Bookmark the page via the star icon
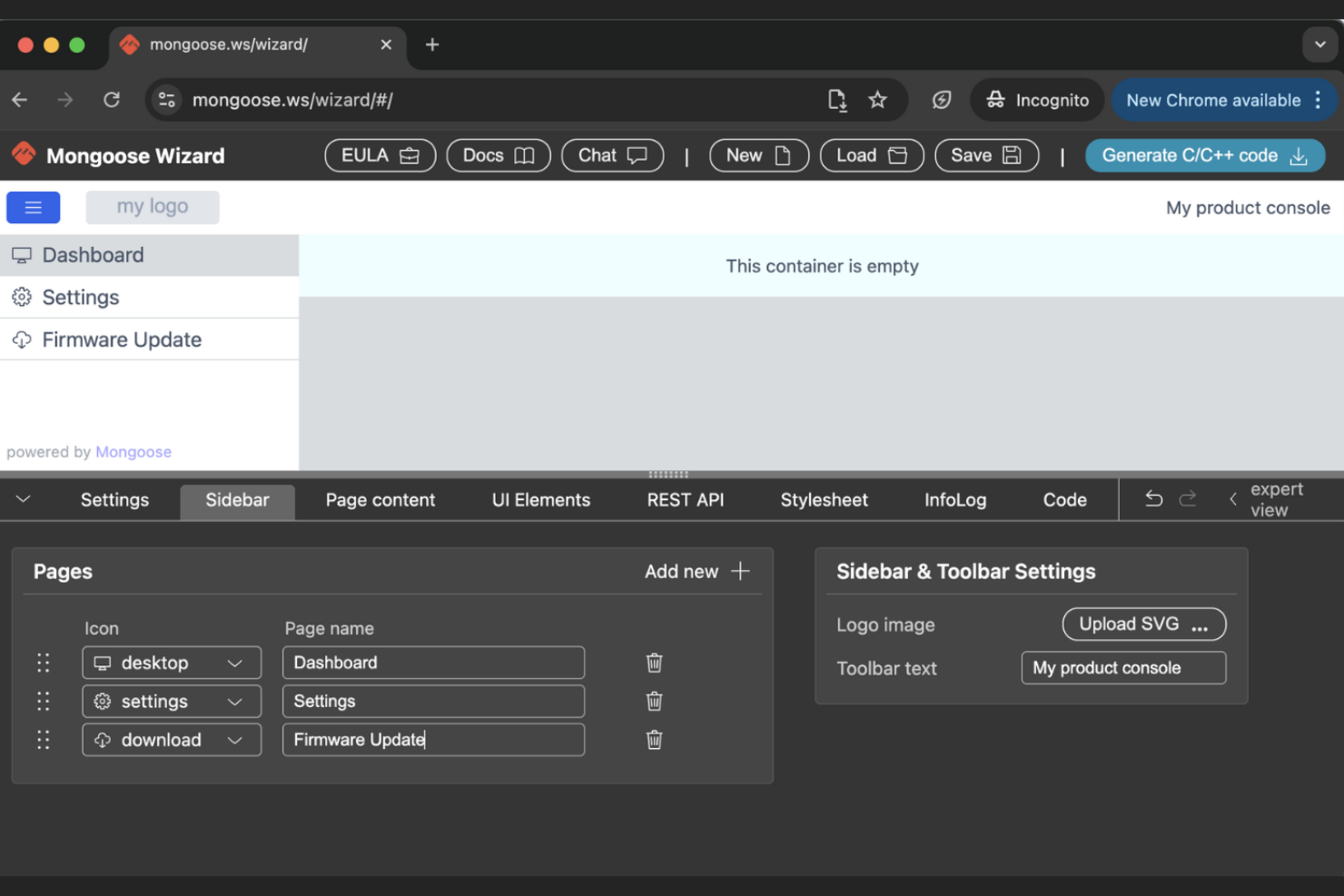 click(x=877, y=100)
